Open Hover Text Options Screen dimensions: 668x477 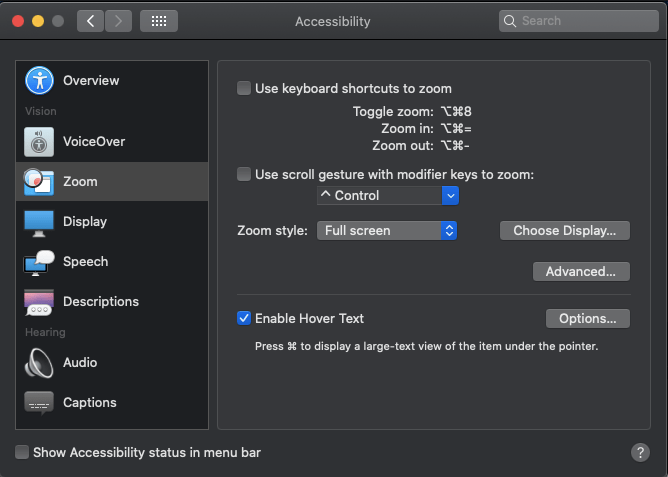pos(587,318)
